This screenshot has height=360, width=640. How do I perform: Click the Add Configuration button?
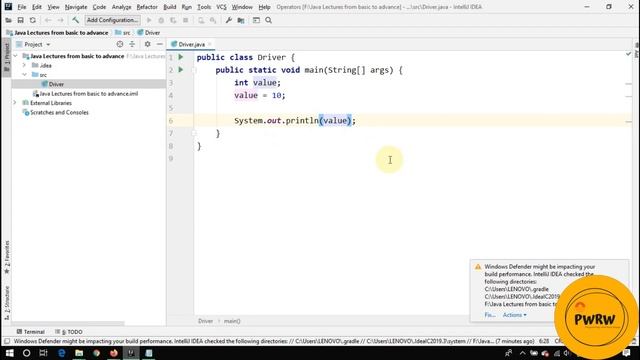click(112, 20)
